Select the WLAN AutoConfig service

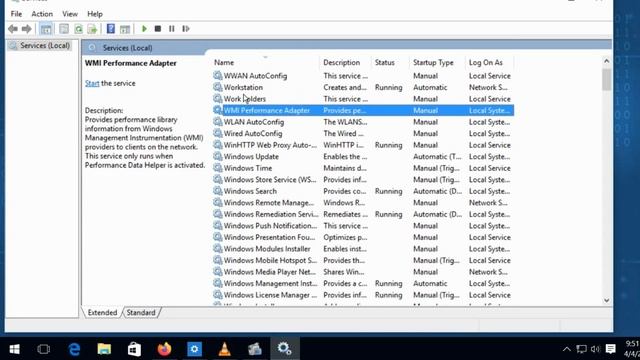pyautogui.click(x=362, y=122)
